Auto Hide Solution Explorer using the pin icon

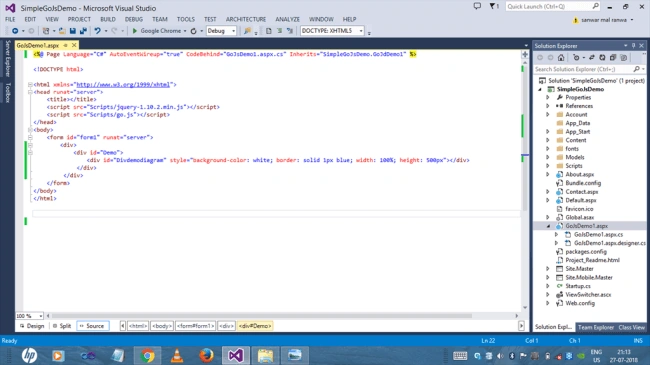click(633, 46)
